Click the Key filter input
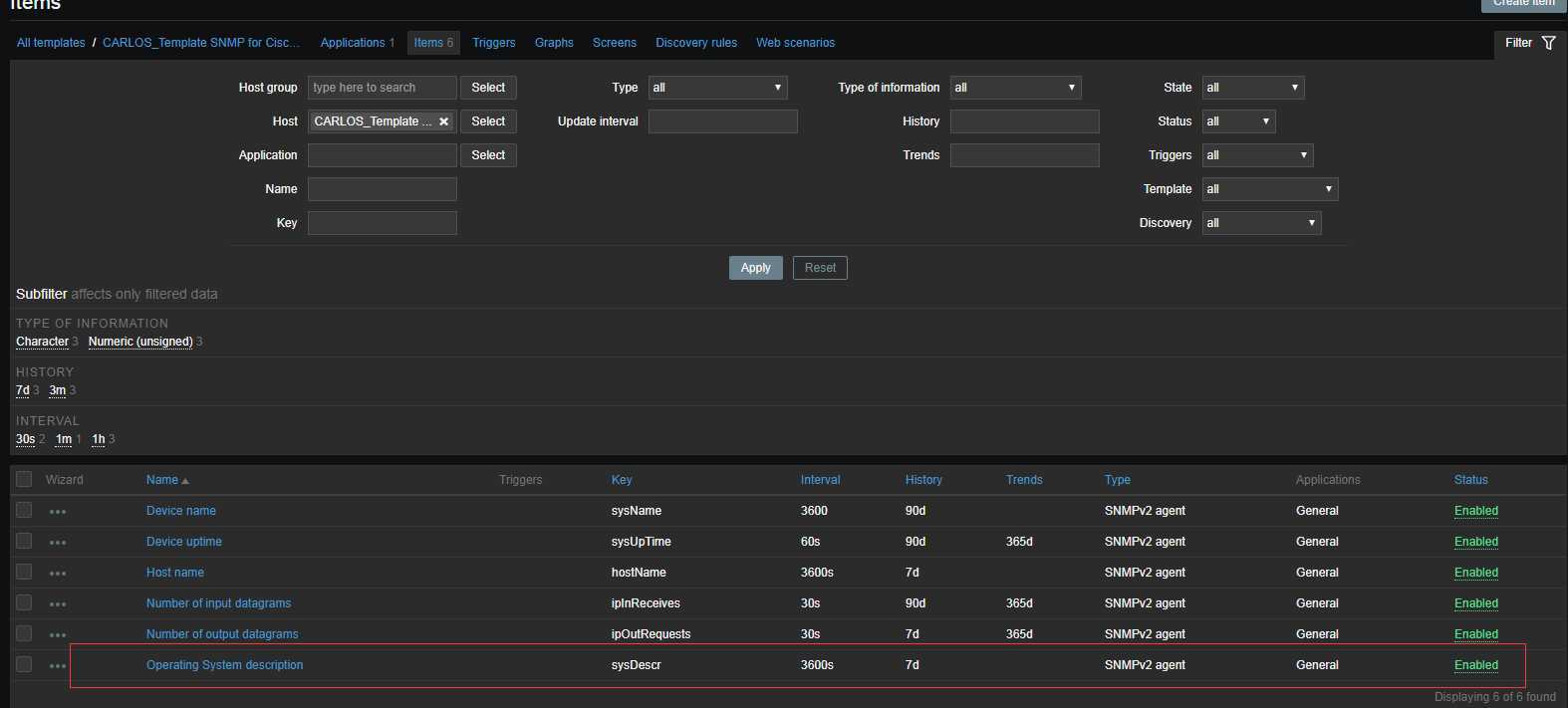The height and width of the screenshot is (708, 1568). click(x=383, y=223)
